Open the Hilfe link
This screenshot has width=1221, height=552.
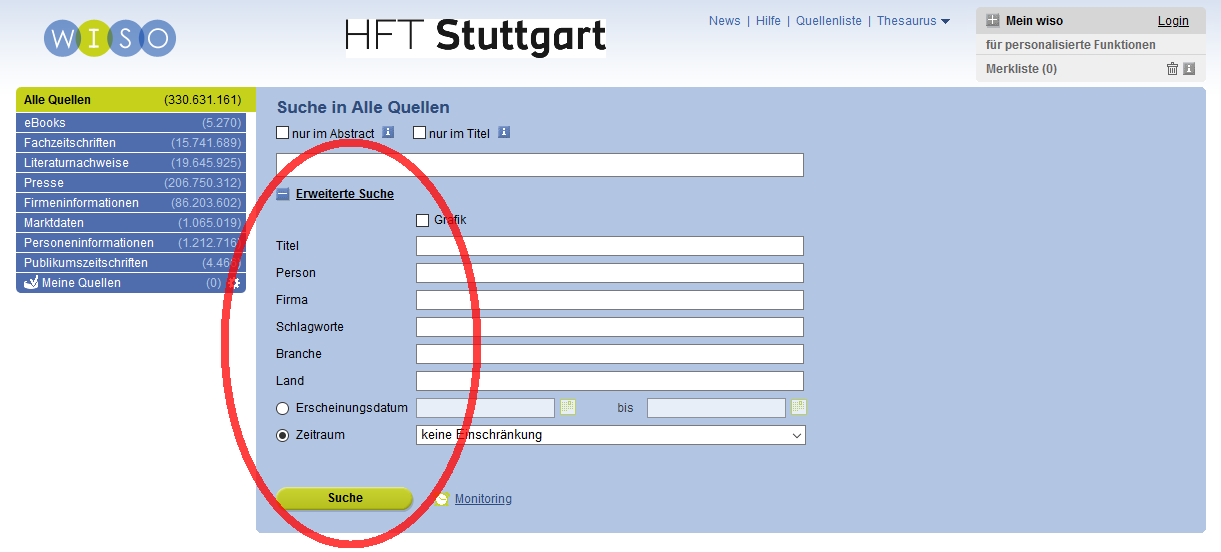coord(768,21)
